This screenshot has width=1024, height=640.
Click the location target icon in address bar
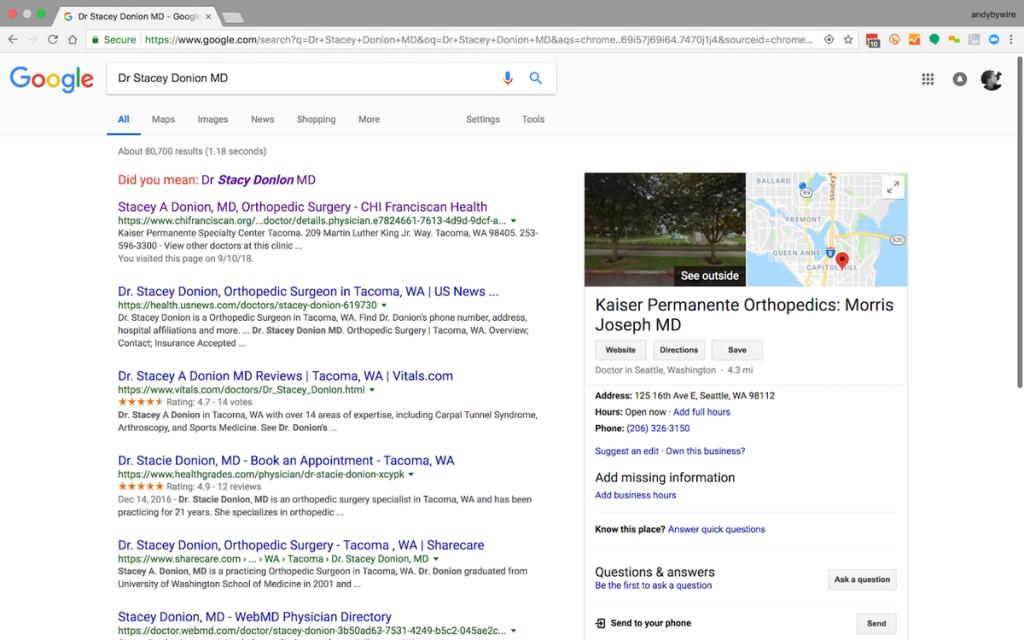tap(829, 40)
